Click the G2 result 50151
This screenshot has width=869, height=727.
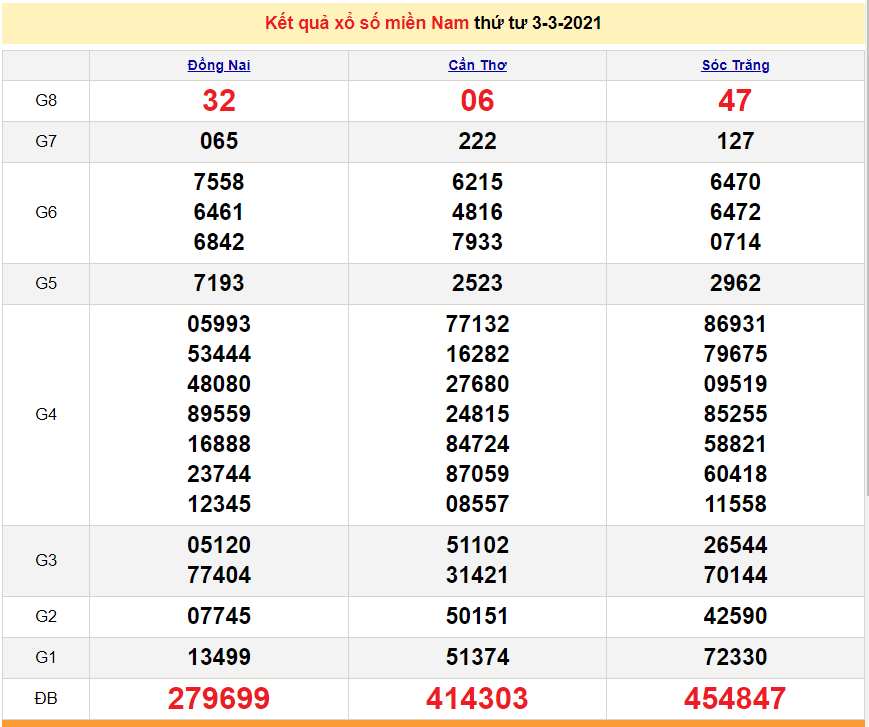click(x=477, y=616)
